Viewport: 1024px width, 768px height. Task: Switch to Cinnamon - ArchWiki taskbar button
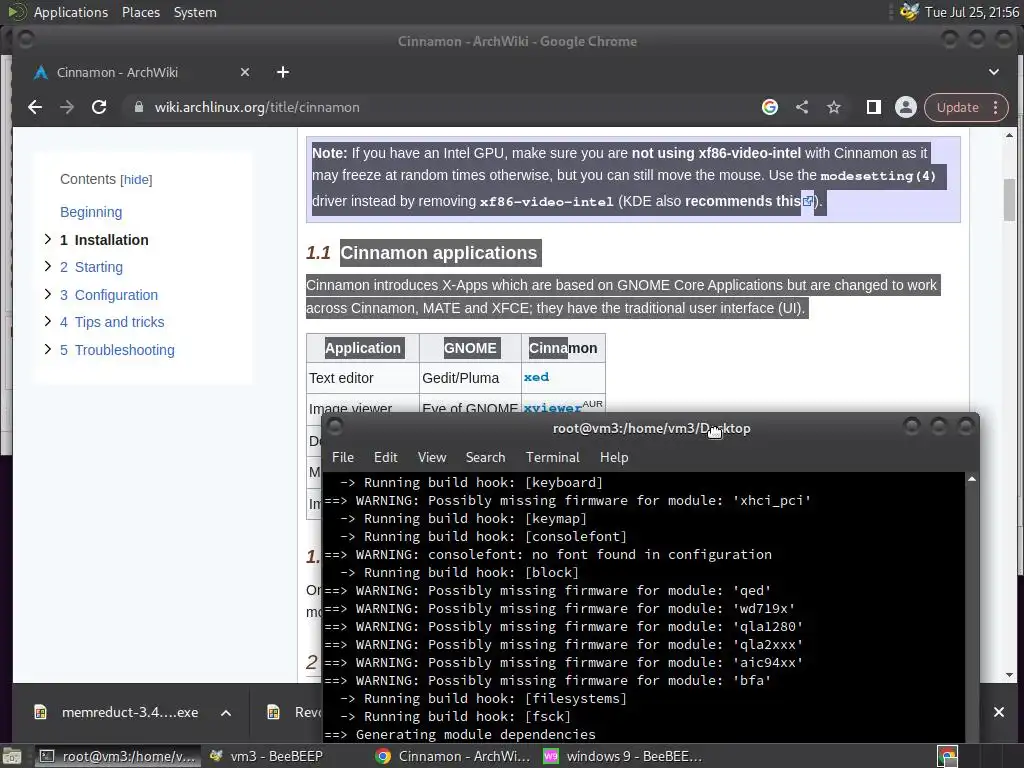(453, 756)
